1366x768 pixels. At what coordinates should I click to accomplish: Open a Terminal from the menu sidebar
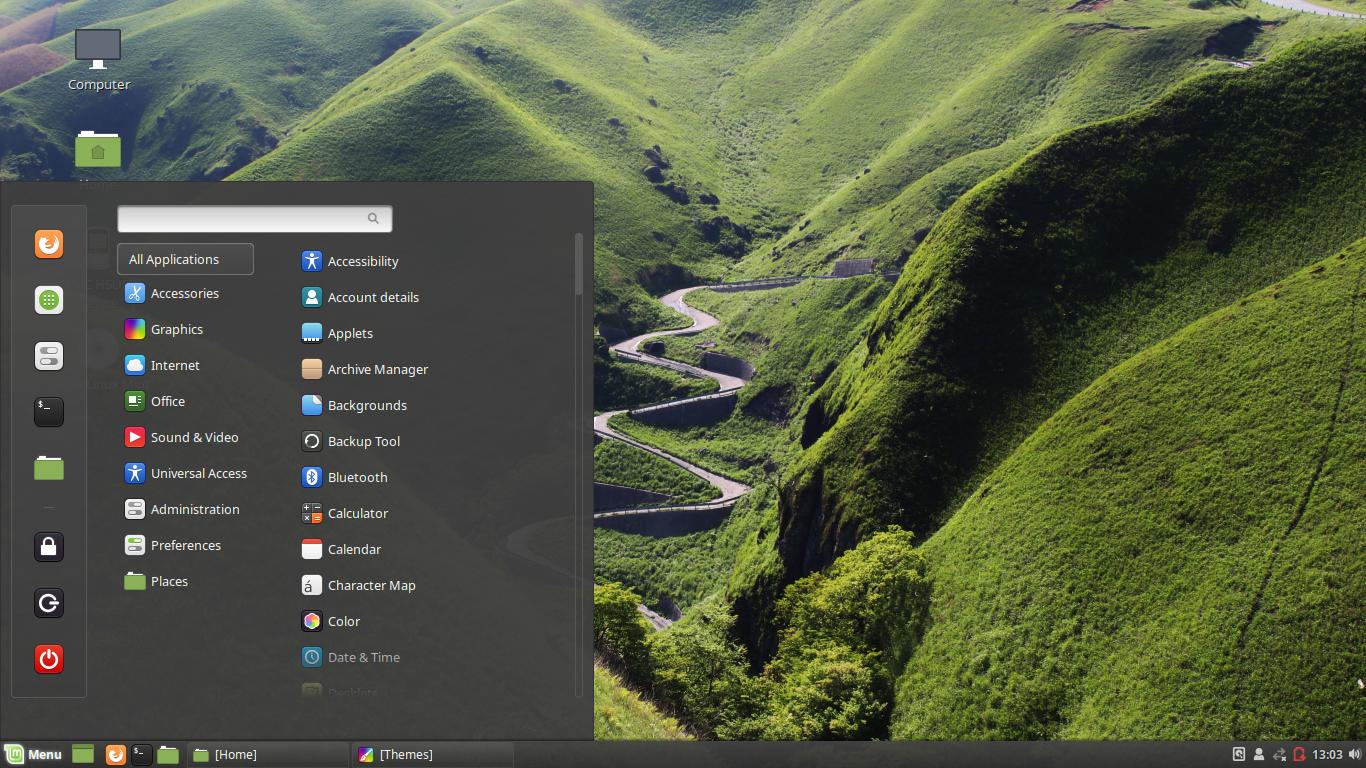[x=48, y=411]
